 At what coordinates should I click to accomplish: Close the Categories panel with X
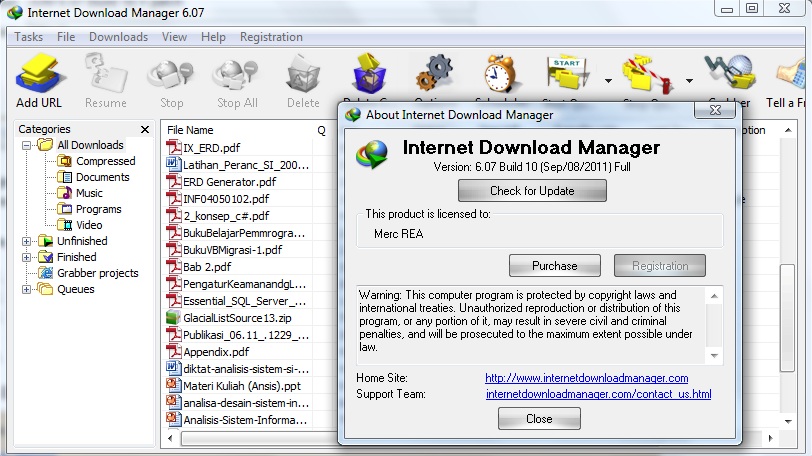click(x=145, y=129)
